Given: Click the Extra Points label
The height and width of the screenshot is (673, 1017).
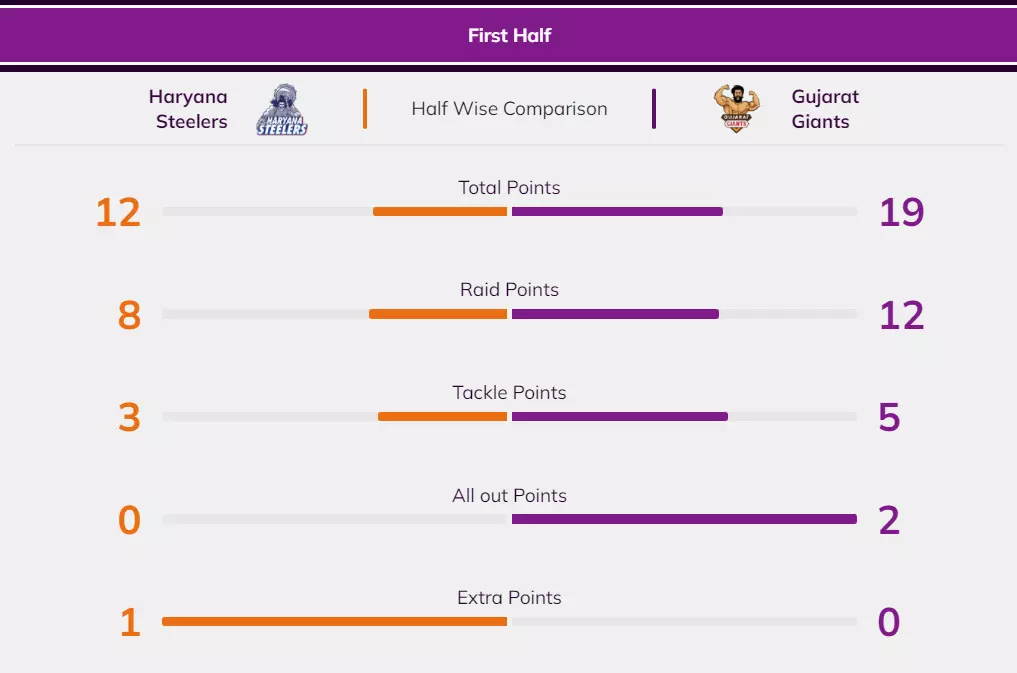Looking at the screenshot, I should (509, 598).
